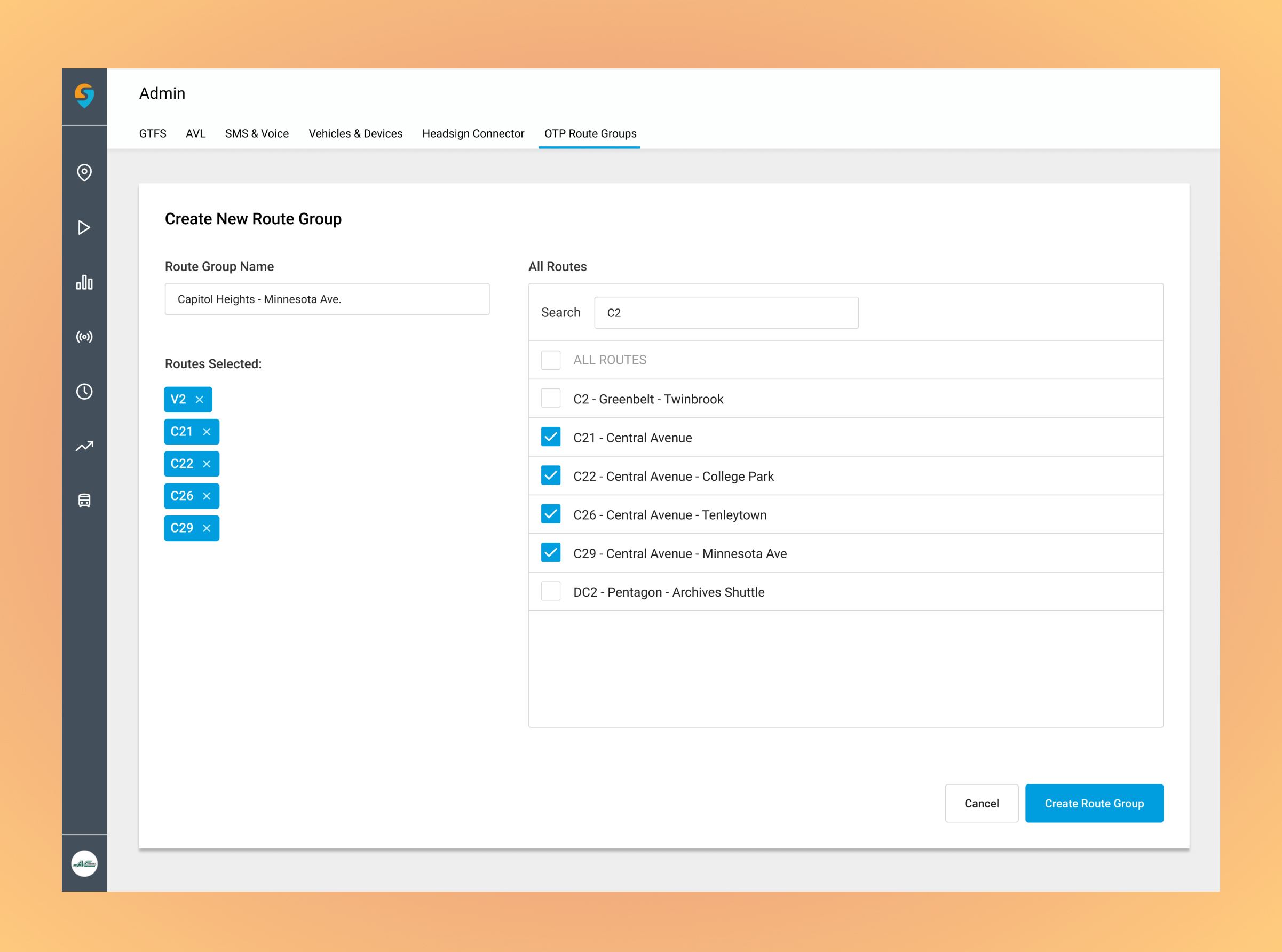This screenshot has width=1282, height=952.
Task: Open the map location pin icon
Action: (84, 172)
